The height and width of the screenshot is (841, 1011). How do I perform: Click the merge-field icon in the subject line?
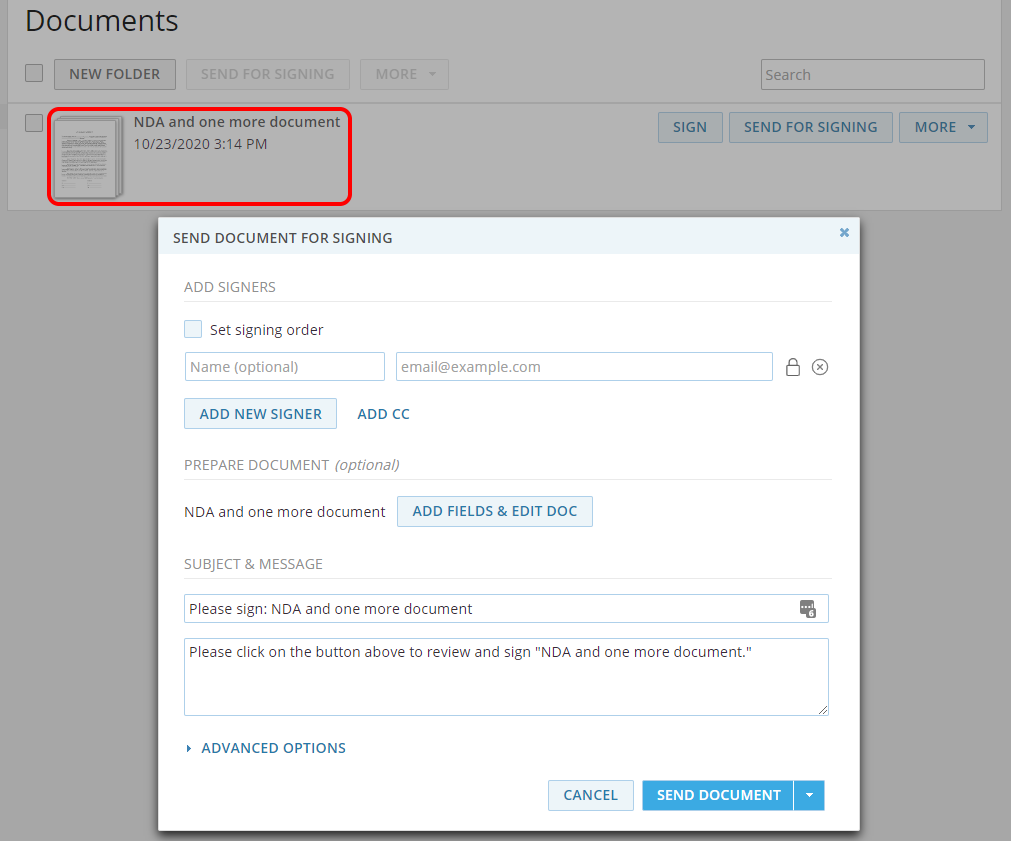(x=808, y=608)
